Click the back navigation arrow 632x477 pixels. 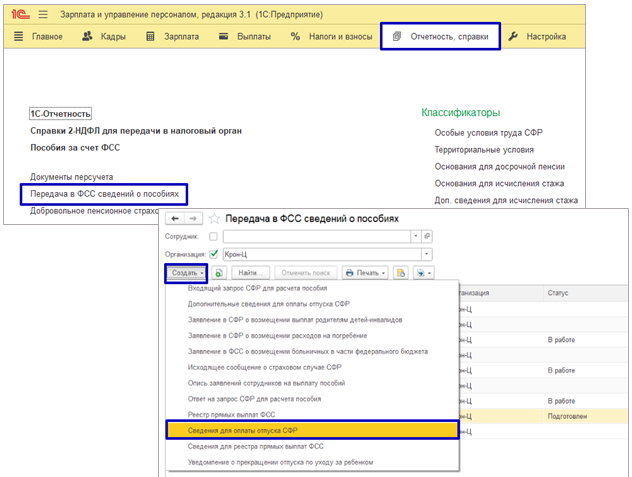tap(176, 218)
